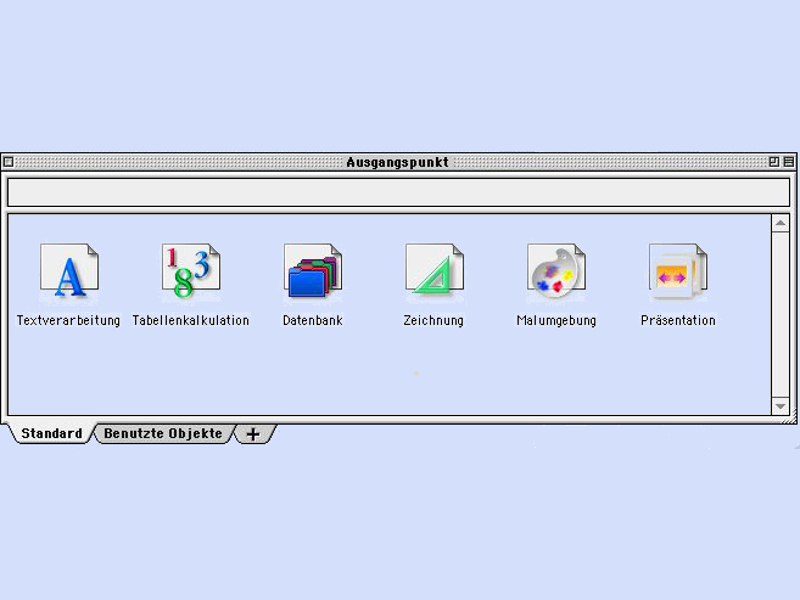Switch to the Standard tab

[51, 434]
